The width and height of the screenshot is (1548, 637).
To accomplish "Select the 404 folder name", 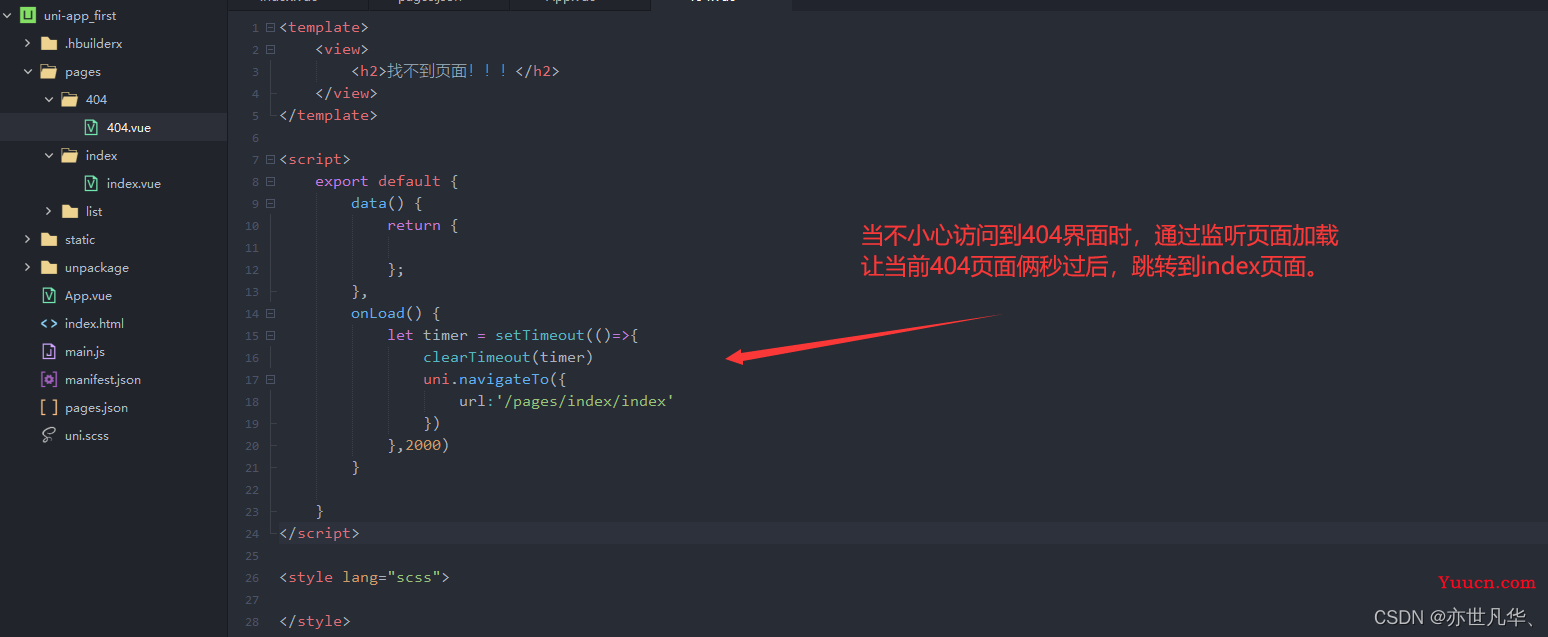I will (96, 100).
